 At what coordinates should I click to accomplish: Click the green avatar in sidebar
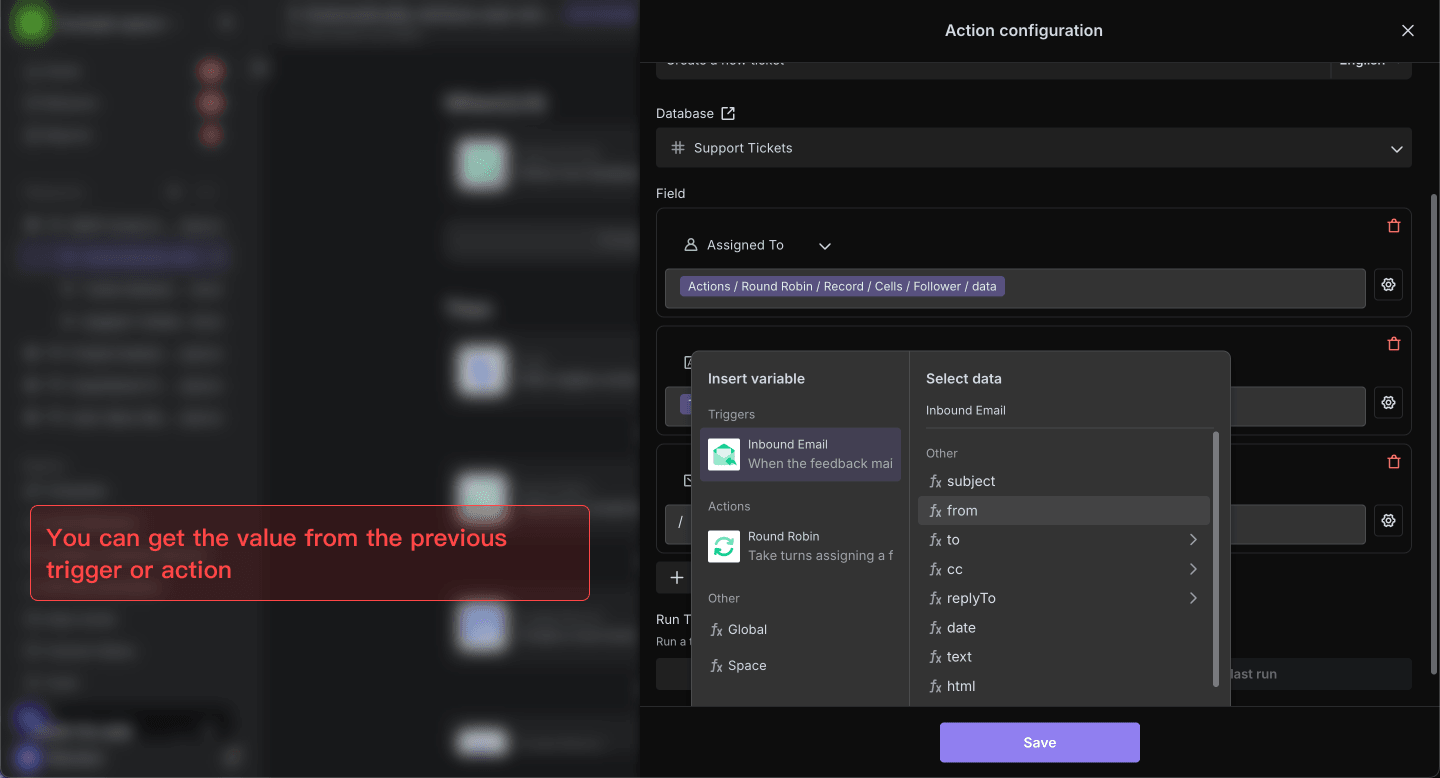click(x=31, y=24)
